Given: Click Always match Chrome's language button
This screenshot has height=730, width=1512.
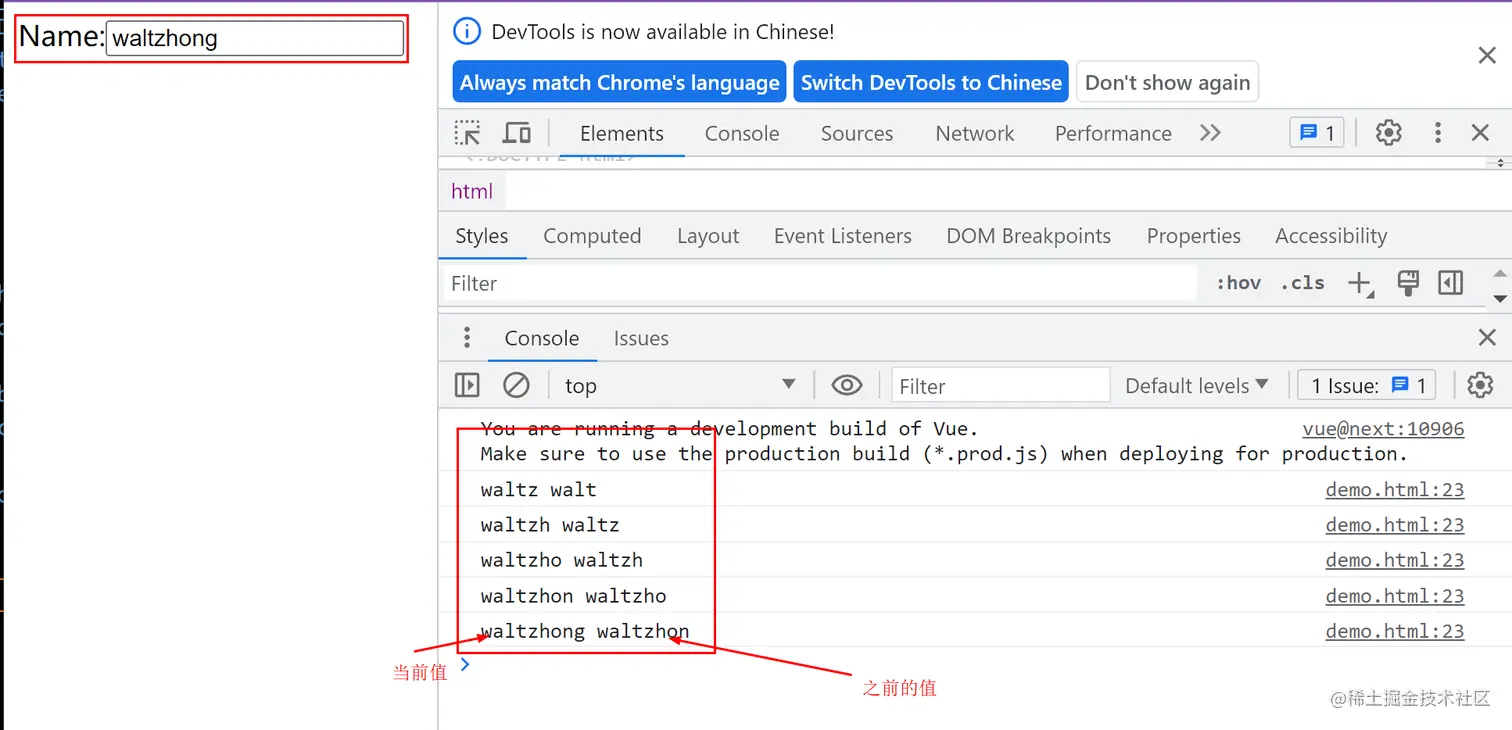Looking at the screenshot, I should tap(620, 83).
